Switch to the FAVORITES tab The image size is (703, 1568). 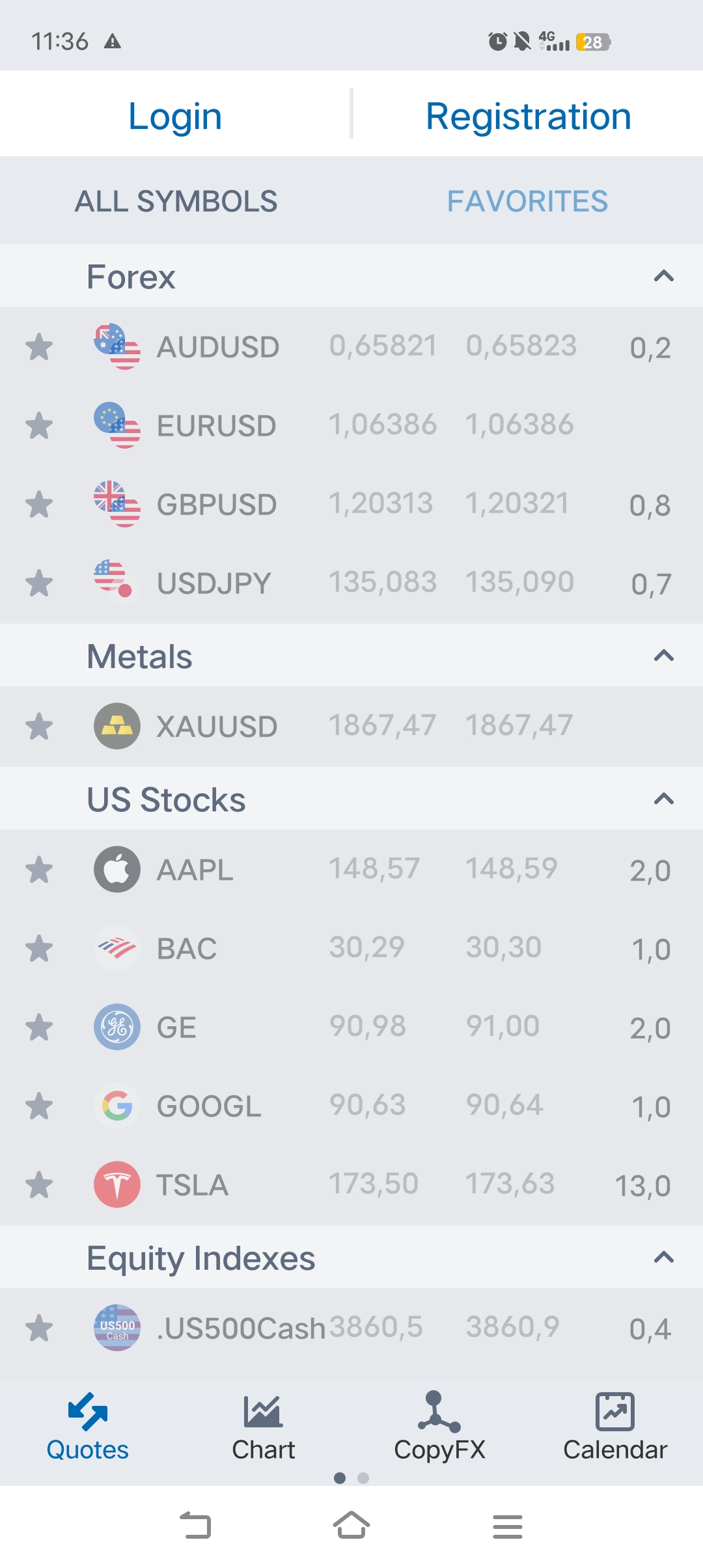point(527,201)
